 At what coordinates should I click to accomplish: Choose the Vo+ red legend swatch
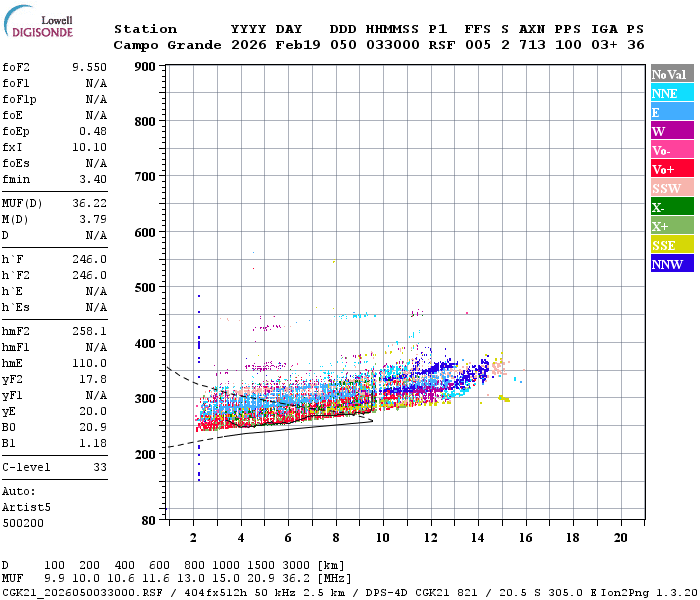[x=672, y=169]
